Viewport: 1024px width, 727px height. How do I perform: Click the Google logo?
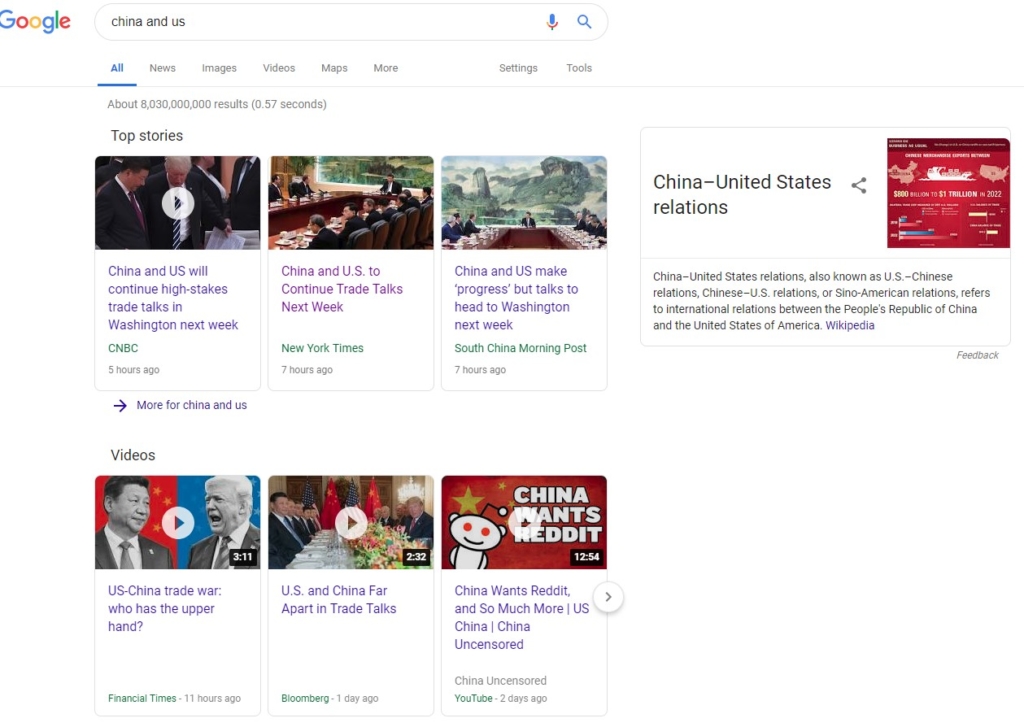35,22
